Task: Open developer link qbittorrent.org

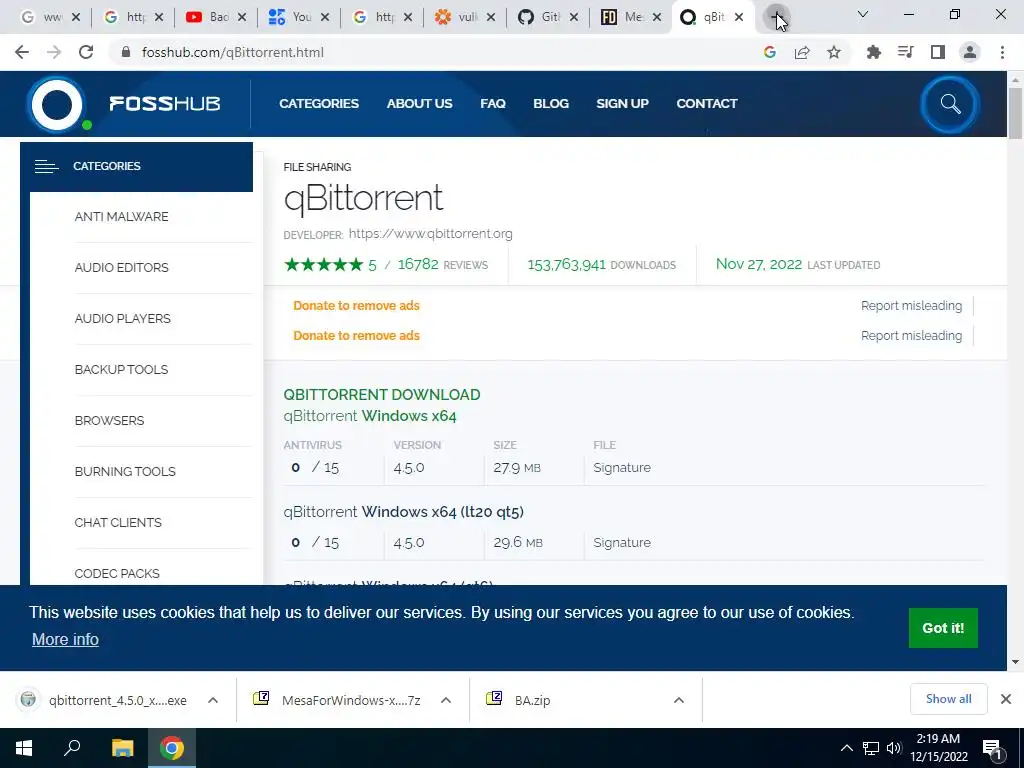Action: [430, 234]
